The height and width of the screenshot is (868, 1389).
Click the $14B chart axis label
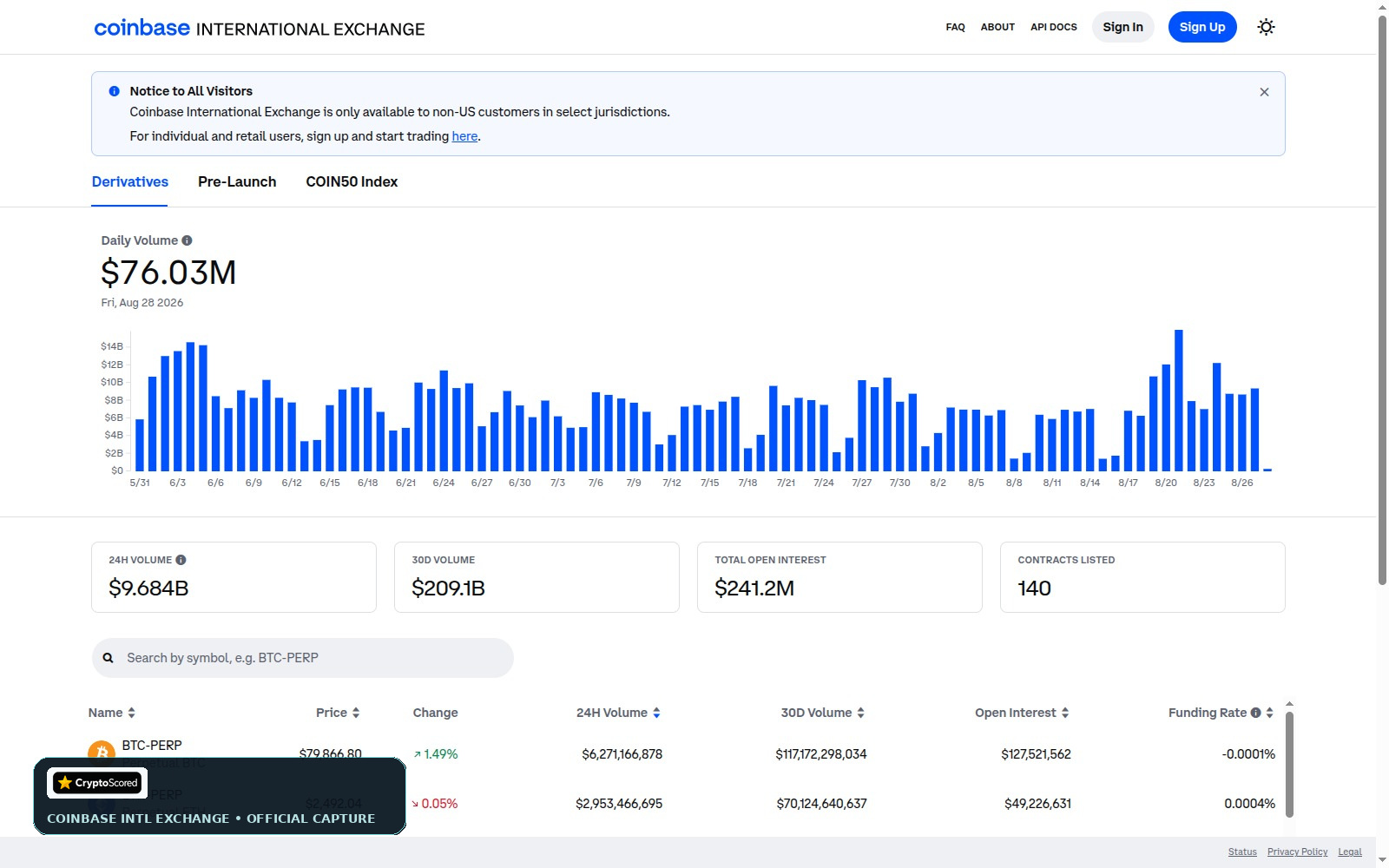point(112,346)
